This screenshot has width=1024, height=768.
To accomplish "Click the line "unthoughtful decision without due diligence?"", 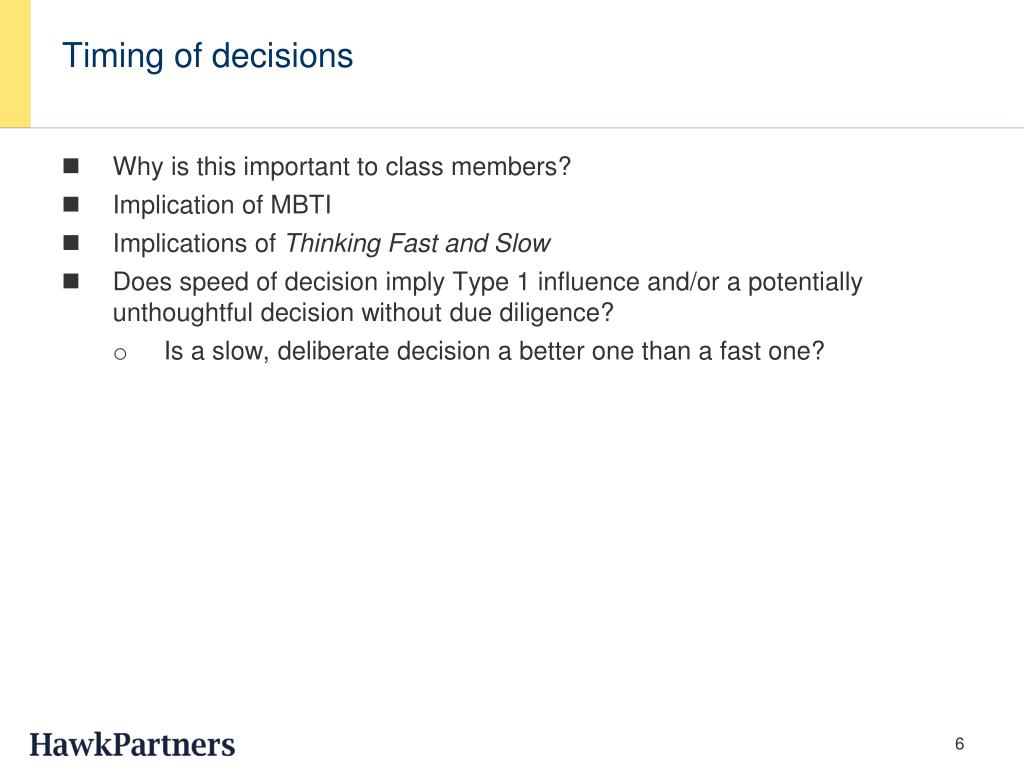I will [x=363, y=313].
